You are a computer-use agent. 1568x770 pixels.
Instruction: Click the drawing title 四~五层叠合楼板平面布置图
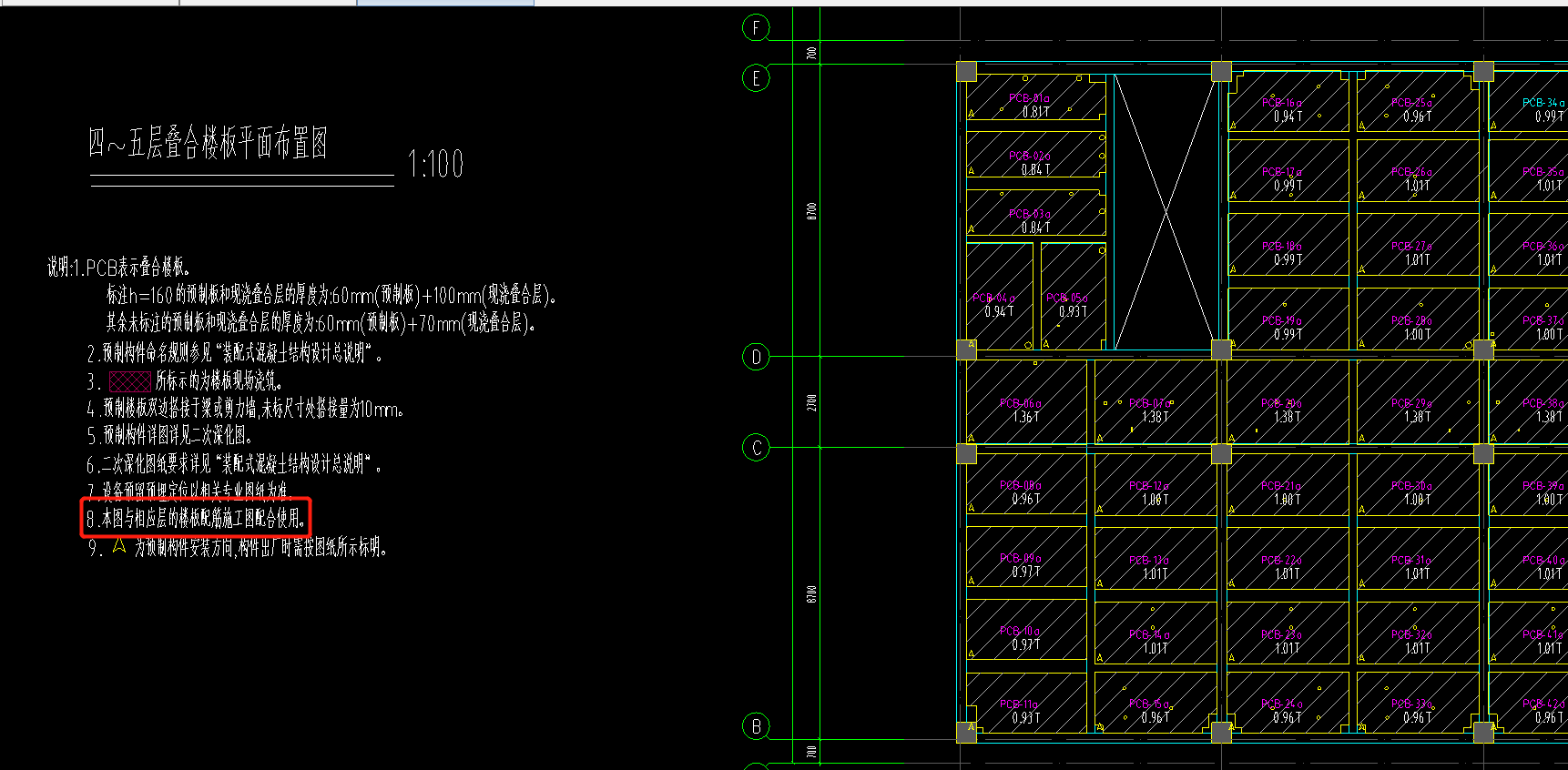pyautogui.click(x=208, y=143)
